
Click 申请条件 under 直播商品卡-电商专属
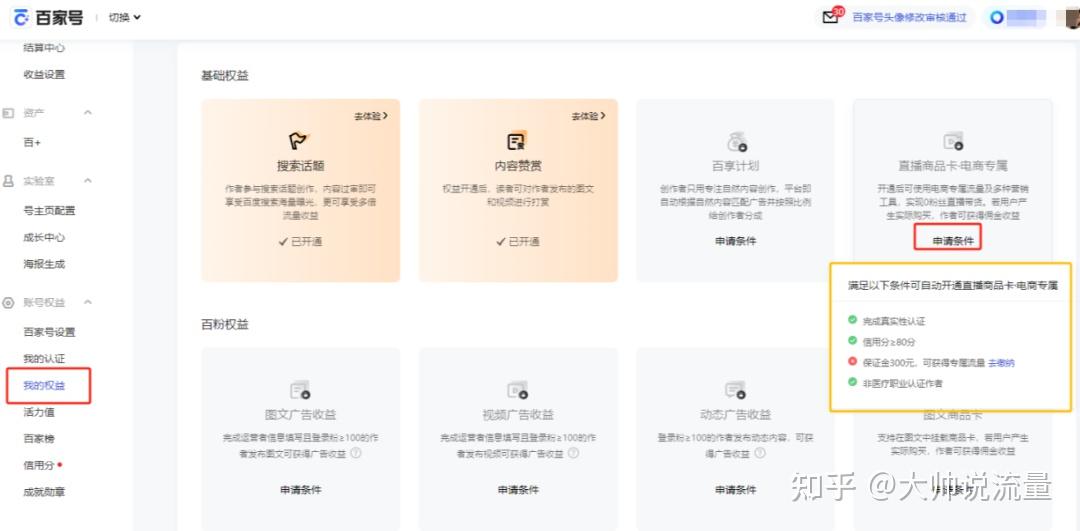[x=953, y=241]
